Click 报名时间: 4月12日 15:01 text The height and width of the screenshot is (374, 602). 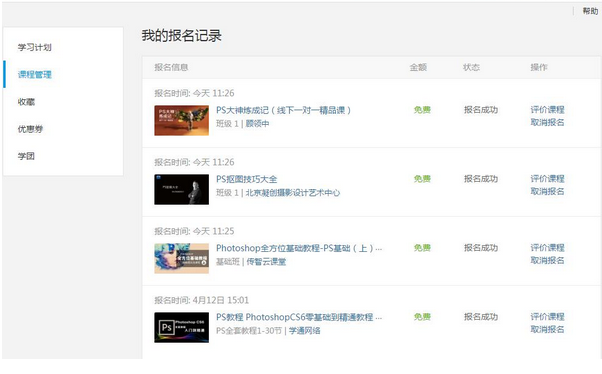(202, 300)
